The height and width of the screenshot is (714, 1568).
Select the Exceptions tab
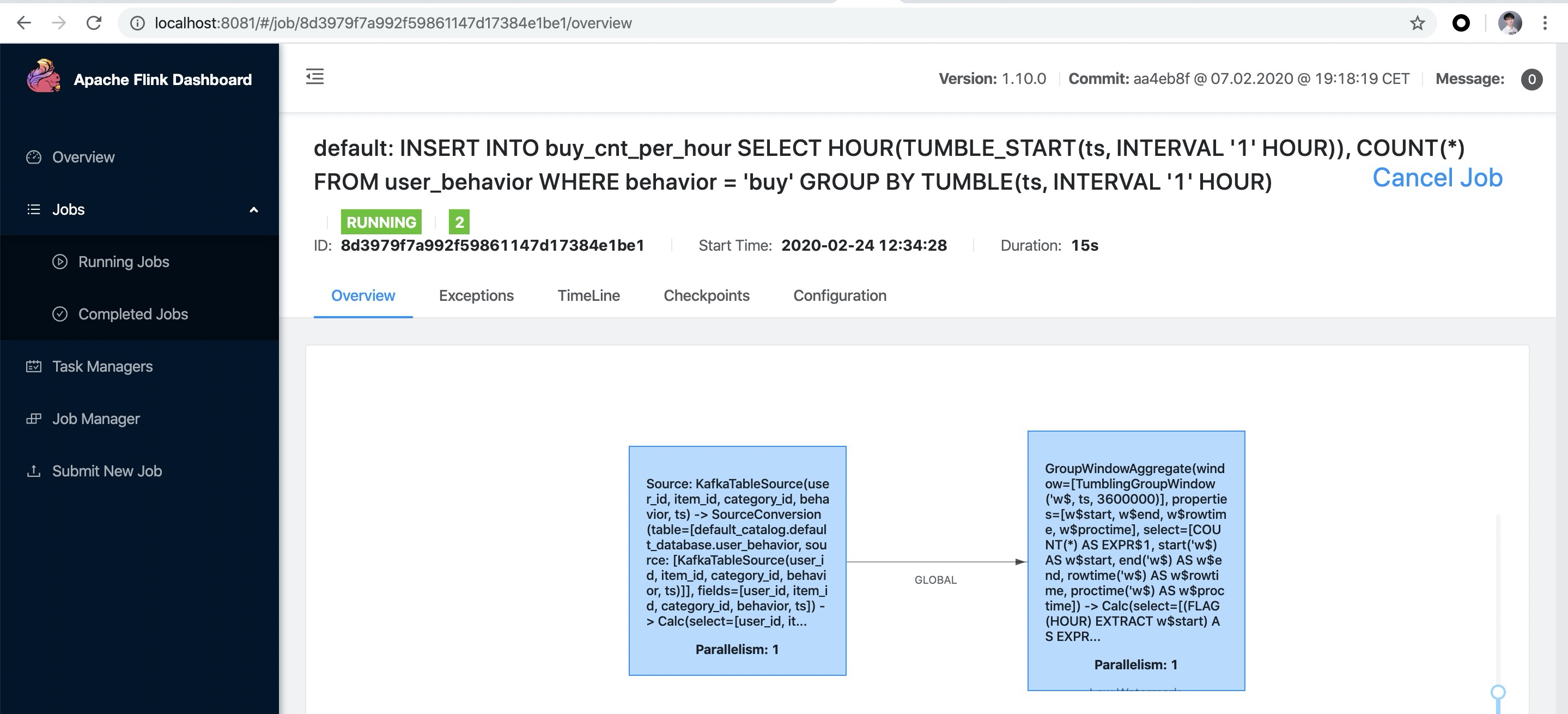[476, 295]
